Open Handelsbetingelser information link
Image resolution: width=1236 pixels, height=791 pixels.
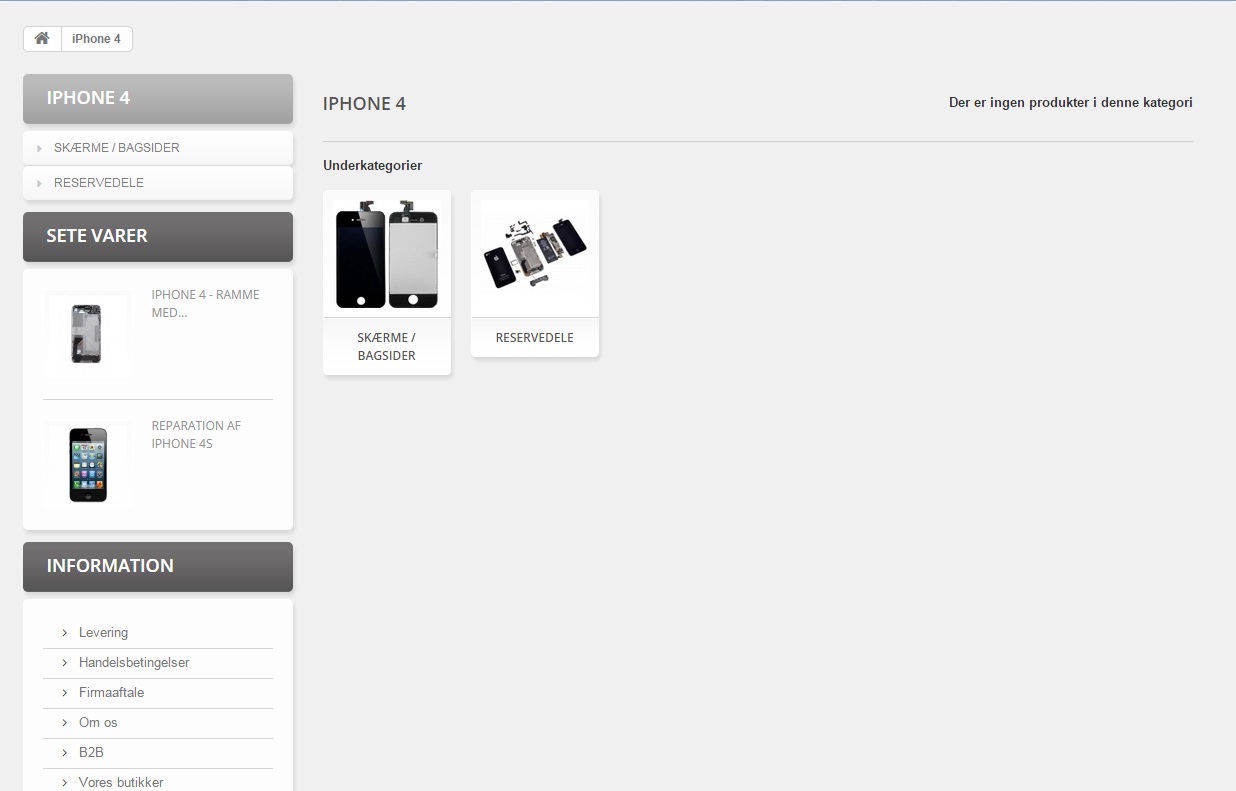click(134, 662)
